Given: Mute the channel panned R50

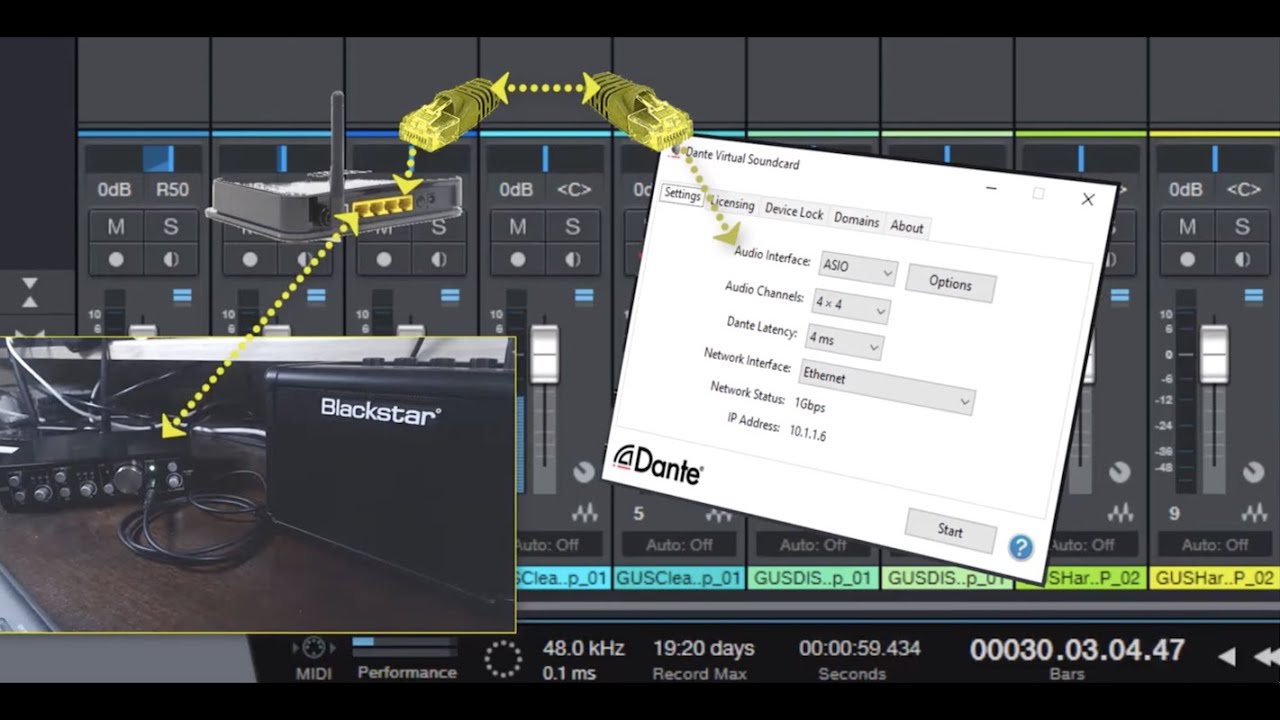Looking at the screenshot, I should pos(116,227).
